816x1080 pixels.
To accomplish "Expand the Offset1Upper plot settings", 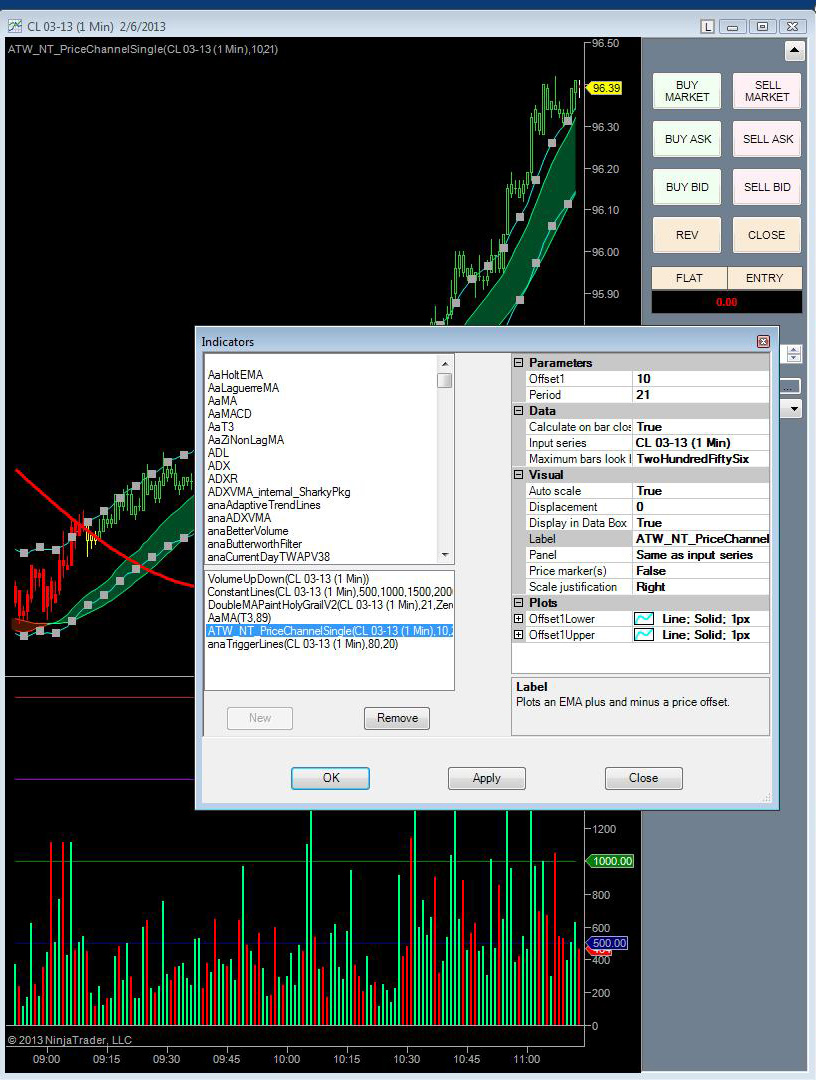I will (x=519, y=634).
